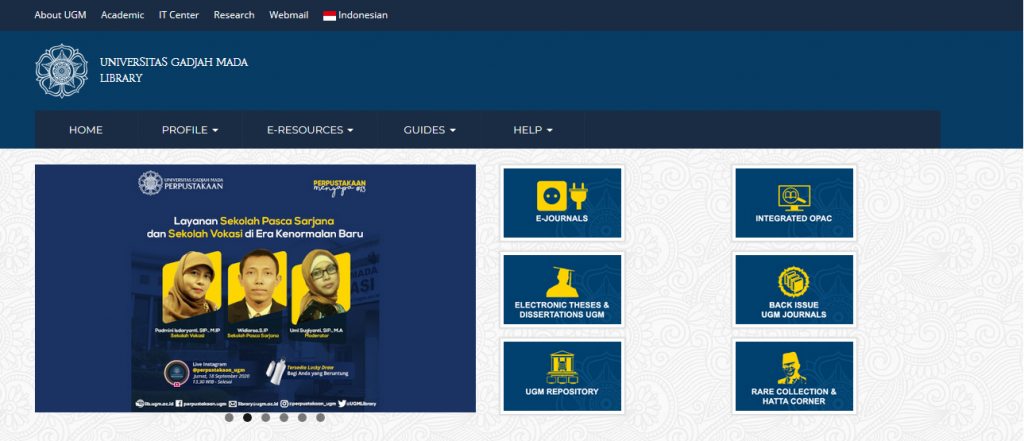Image resolution: width=1024 pixels, height=441 pixels.
Task: Open the About UGM link
Action: 60,15
